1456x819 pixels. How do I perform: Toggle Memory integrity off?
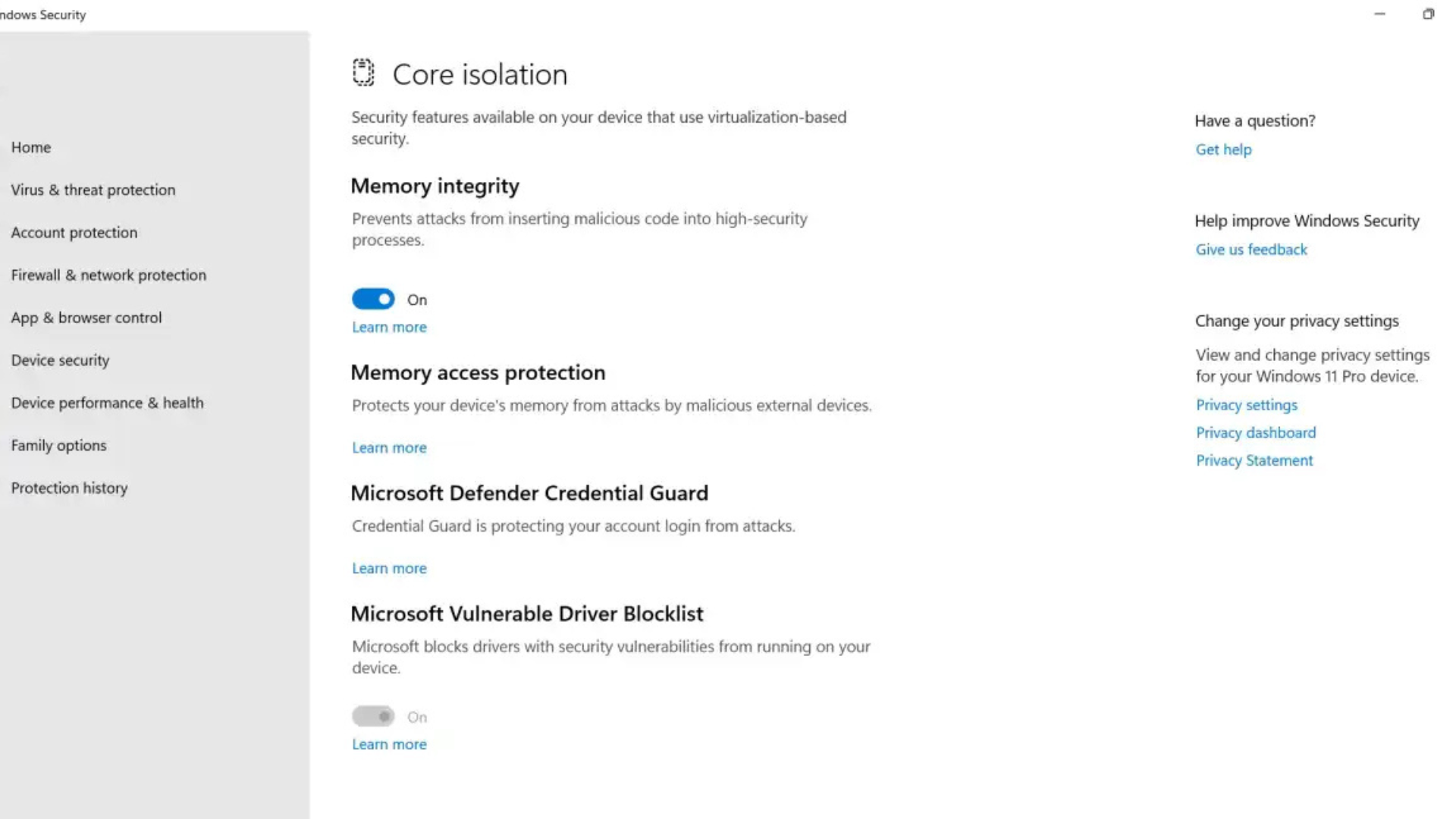372,299
